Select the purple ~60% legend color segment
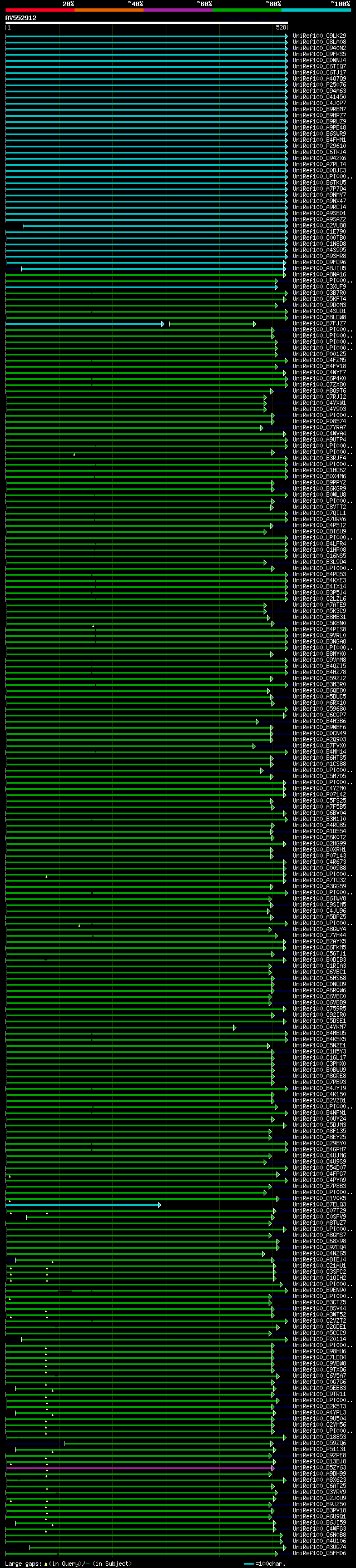This screenshot has height=1568, width=356. [x=179, y=10]
